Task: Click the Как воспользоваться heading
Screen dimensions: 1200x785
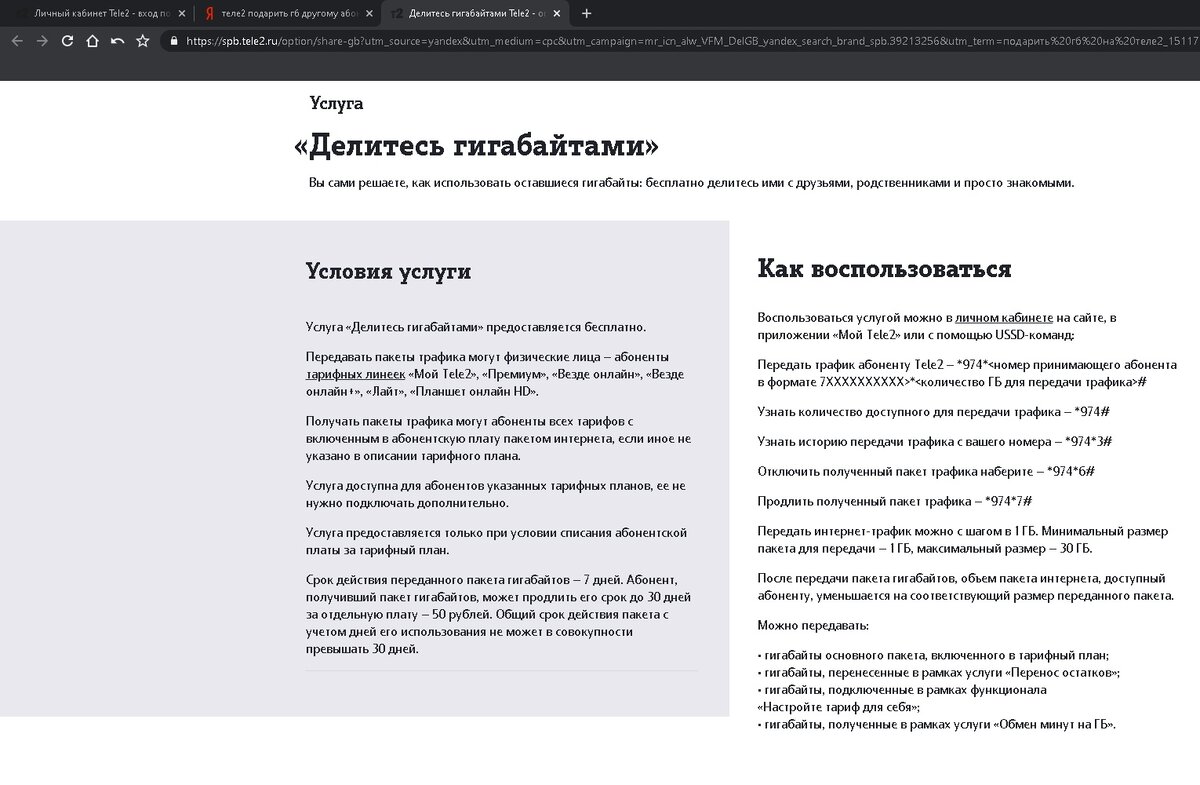Action: 884,269
